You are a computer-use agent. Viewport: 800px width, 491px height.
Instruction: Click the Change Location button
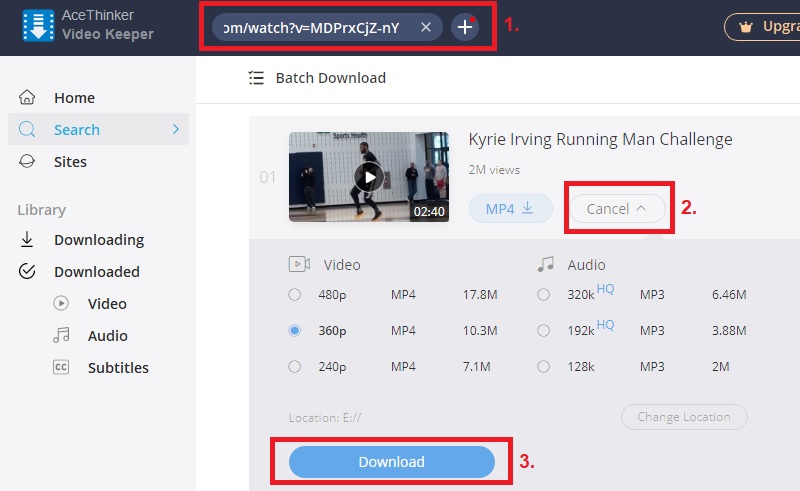click(684, 417)
